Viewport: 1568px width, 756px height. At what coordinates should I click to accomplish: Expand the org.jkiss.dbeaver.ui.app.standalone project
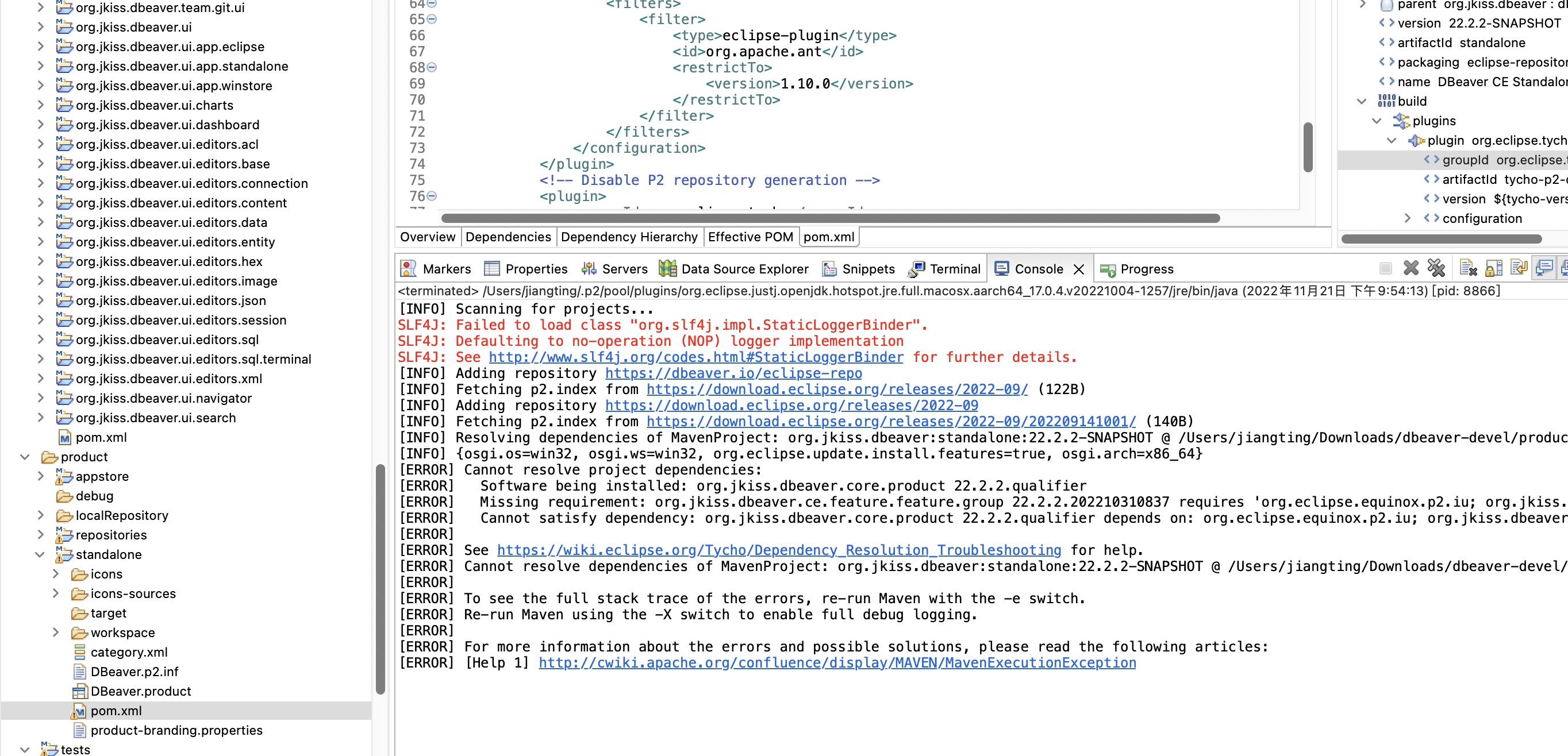(40, 65)
